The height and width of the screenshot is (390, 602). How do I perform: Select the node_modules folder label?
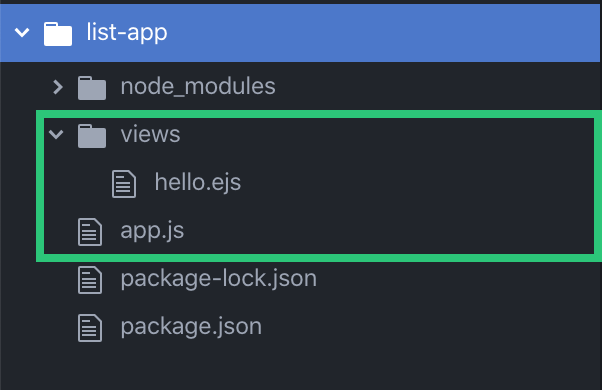[198, 87]
